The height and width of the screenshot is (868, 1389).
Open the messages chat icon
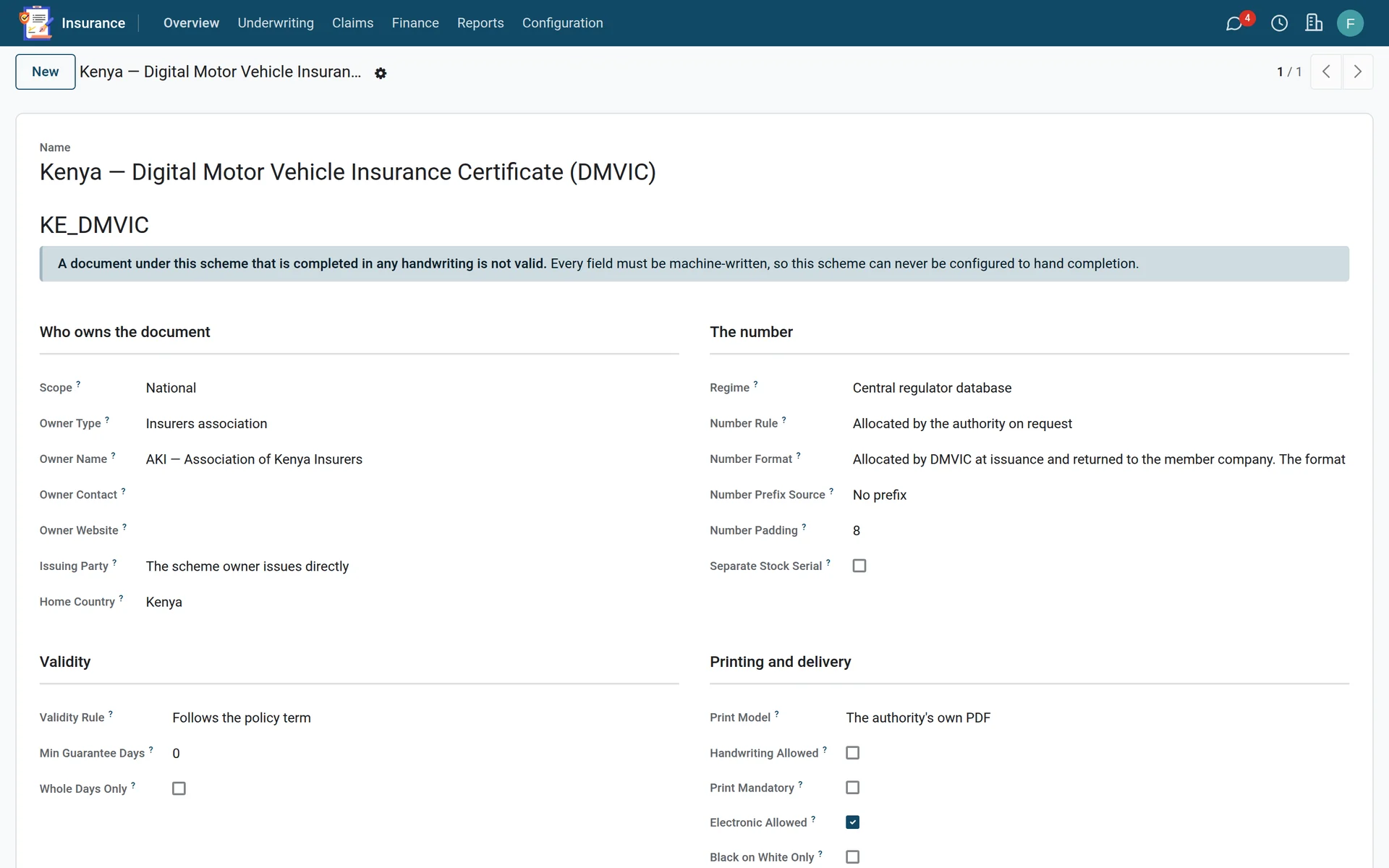click(1234, 23)
